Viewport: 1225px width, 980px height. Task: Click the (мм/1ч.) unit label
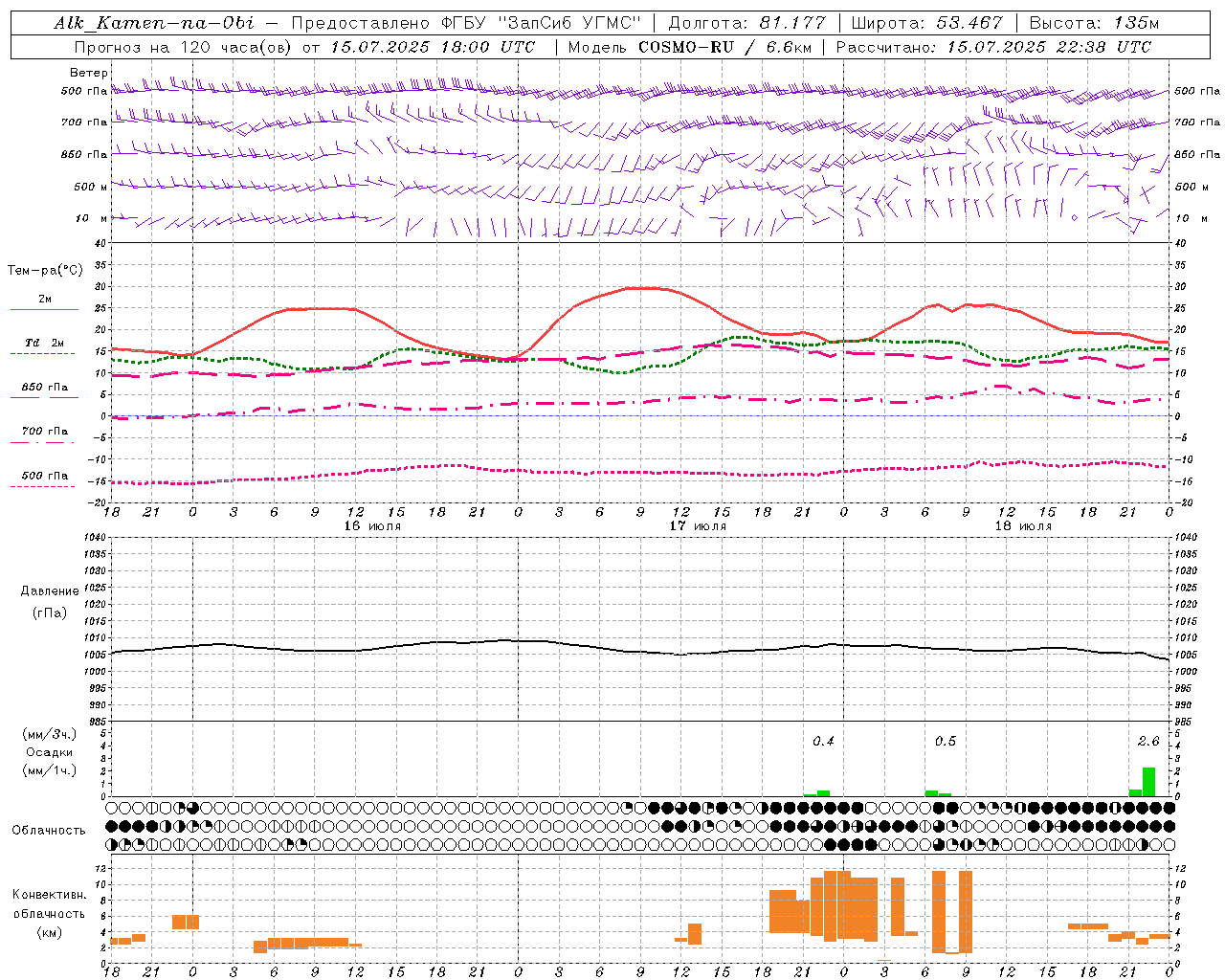(49, 770)
